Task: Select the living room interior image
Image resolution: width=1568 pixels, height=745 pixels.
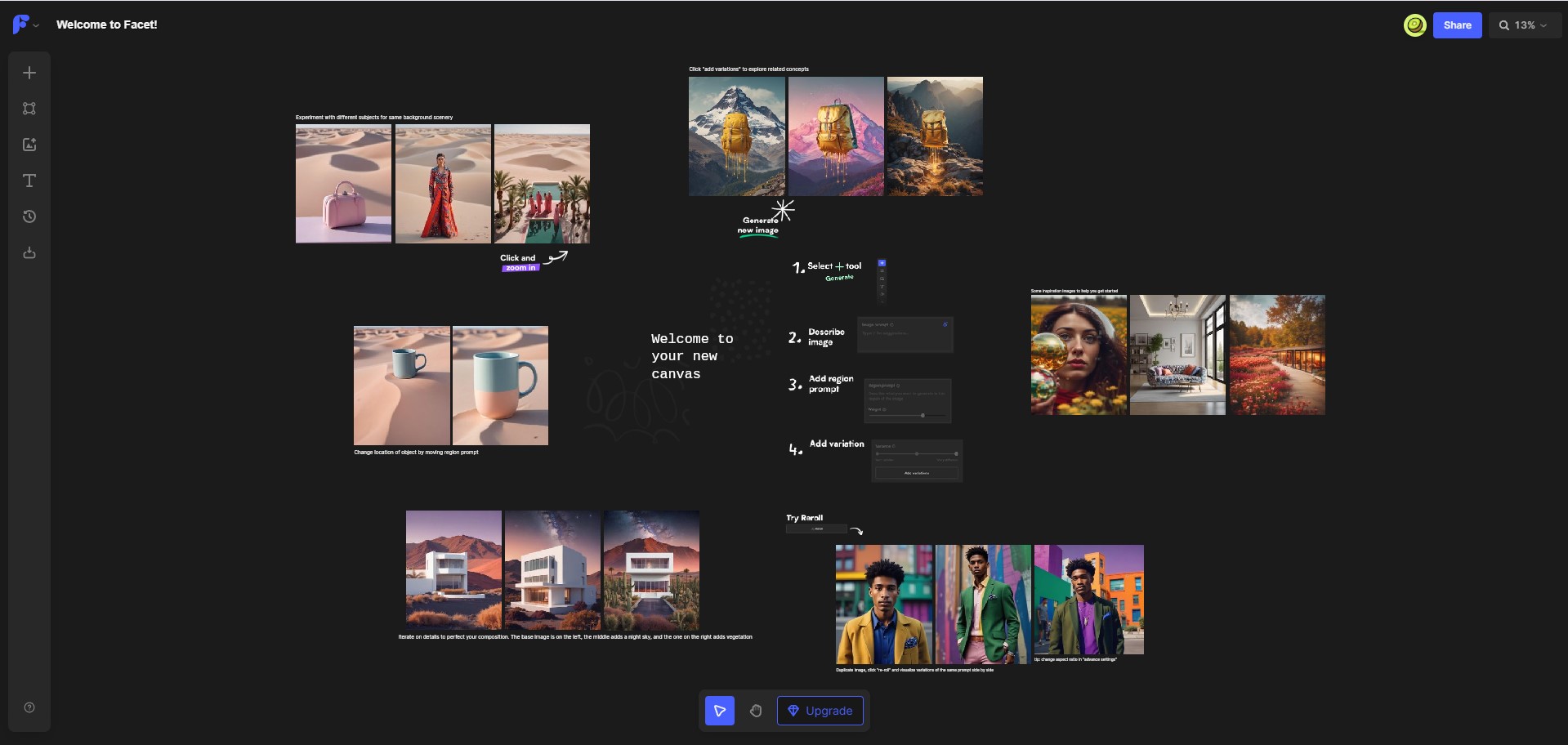Action: coord(1177,355)
